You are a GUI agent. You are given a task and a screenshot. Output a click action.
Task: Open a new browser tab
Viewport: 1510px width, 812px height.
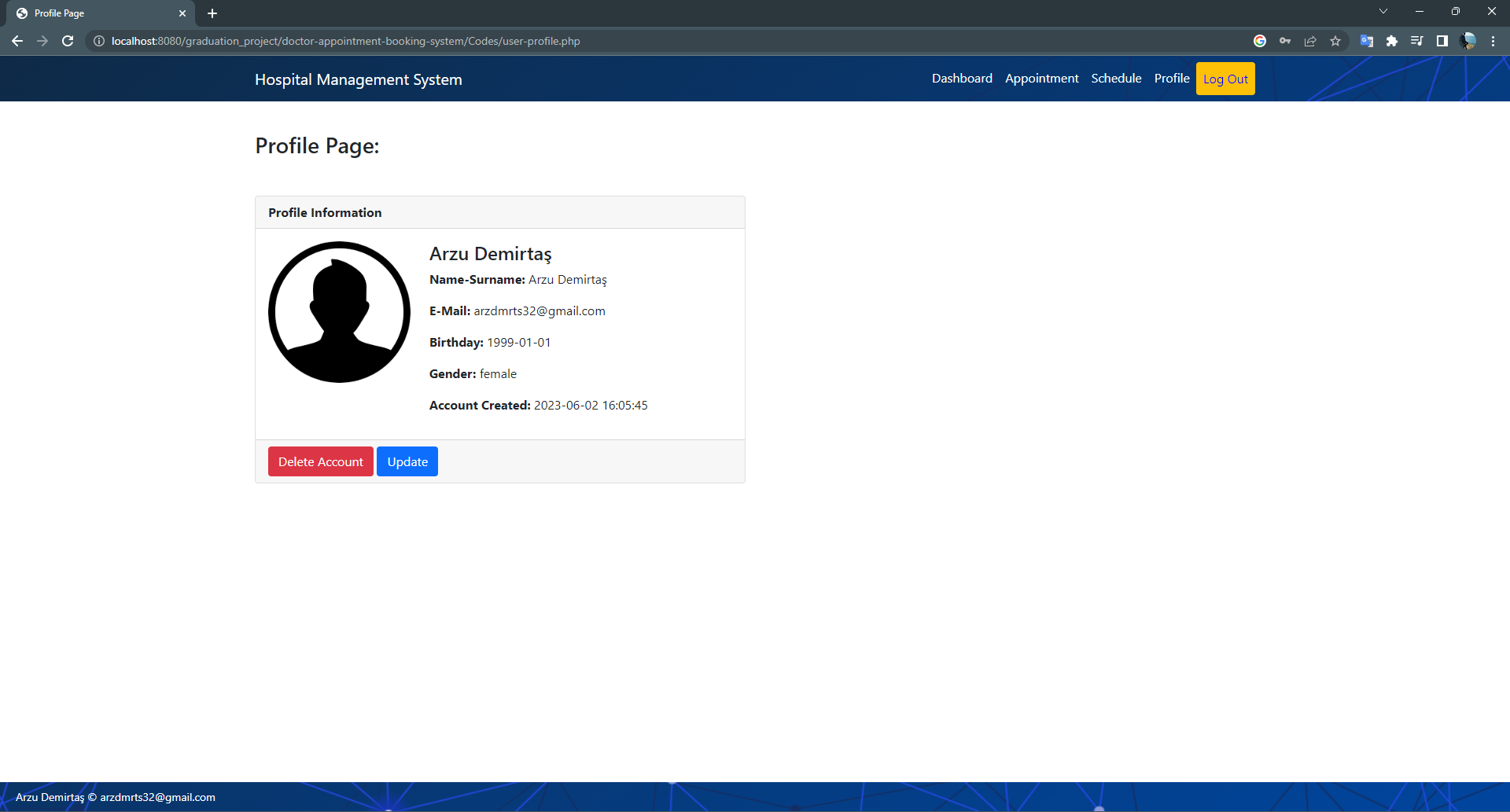(x=212, y=13)
